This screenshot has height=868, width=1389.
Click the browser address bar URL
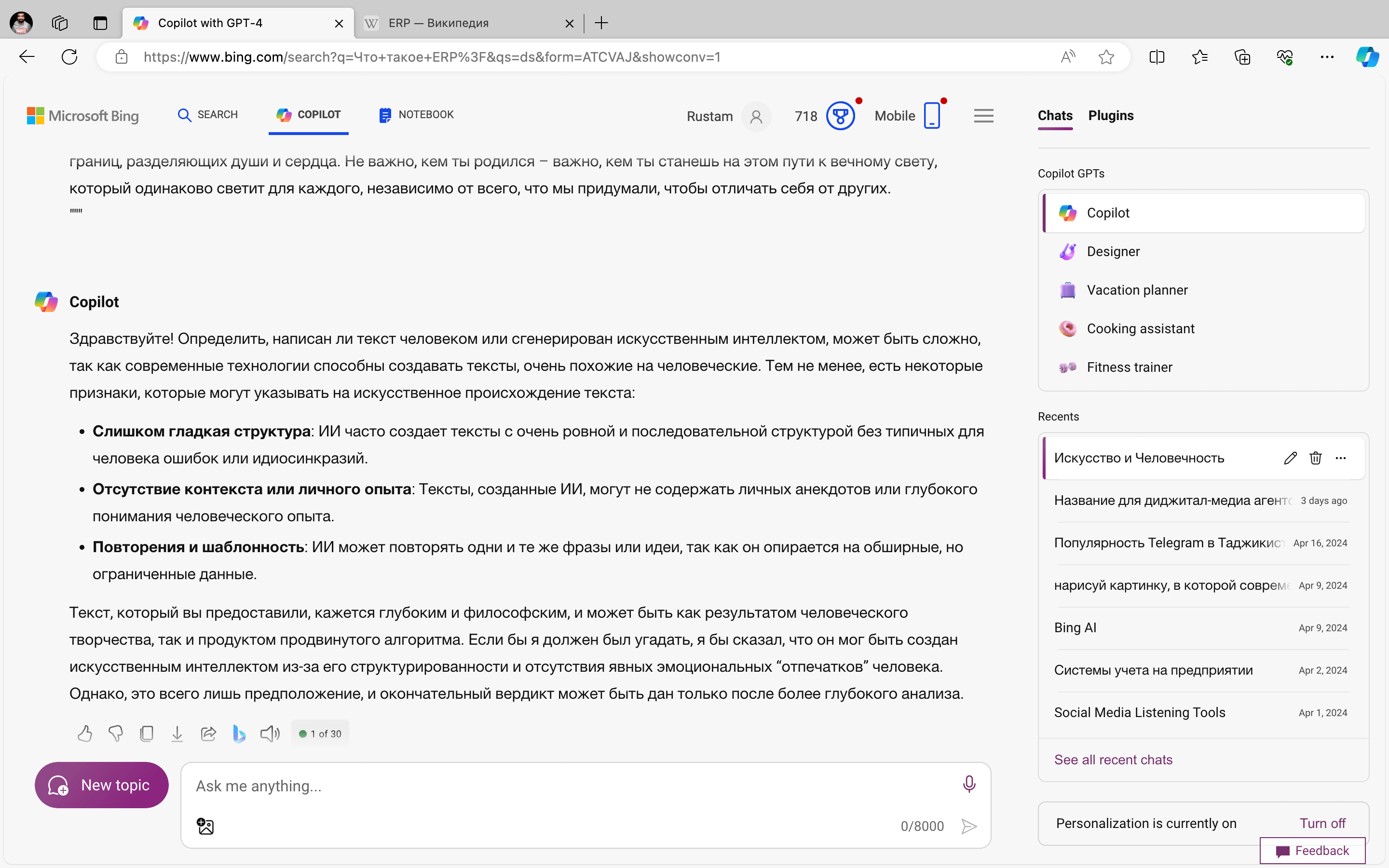[x=432, y=57]
